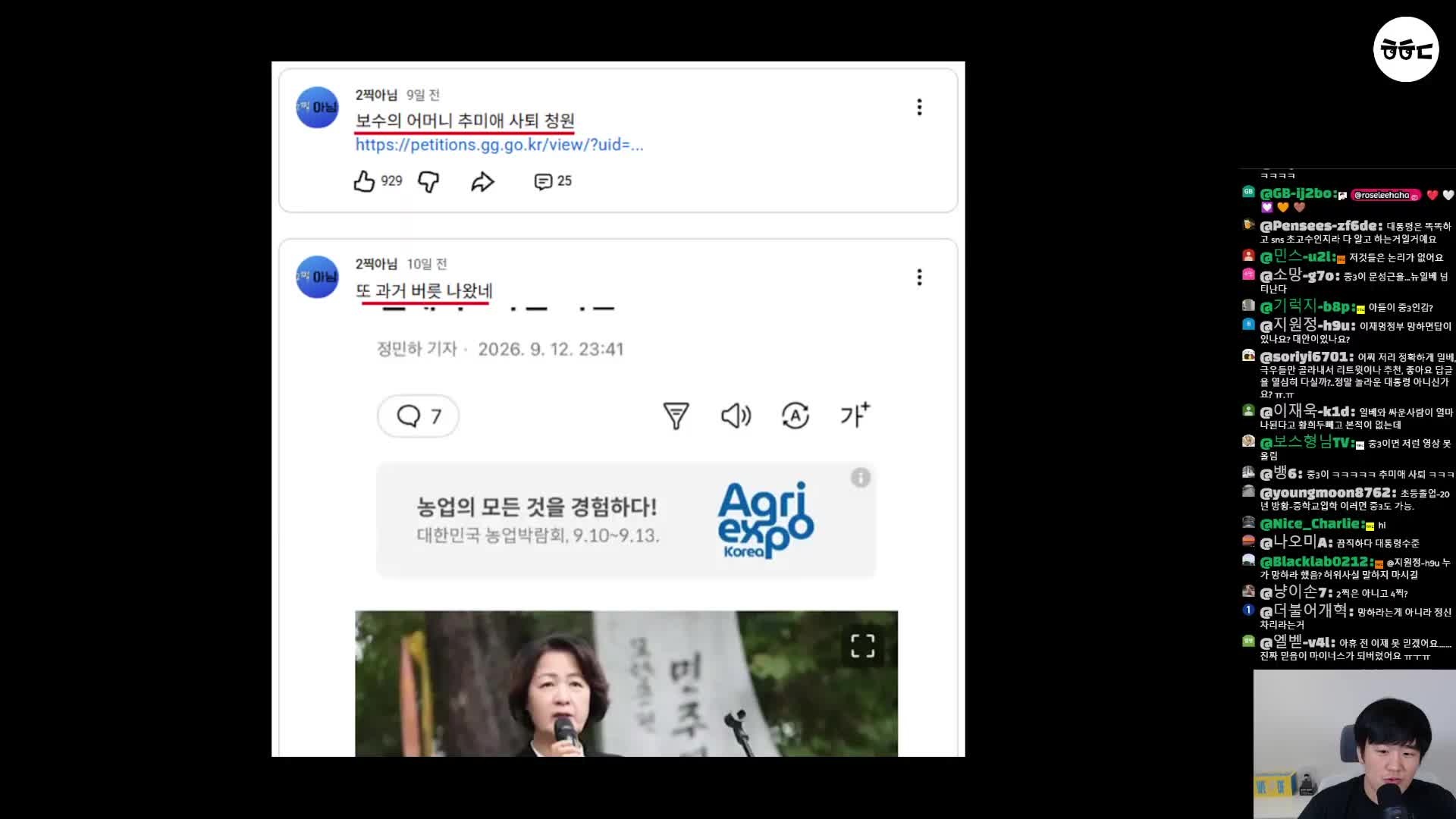Click the 2찍아님 author name on 10일 전 post
The height and width of the screenshot is (819, 1456).
tap(376, 264)
